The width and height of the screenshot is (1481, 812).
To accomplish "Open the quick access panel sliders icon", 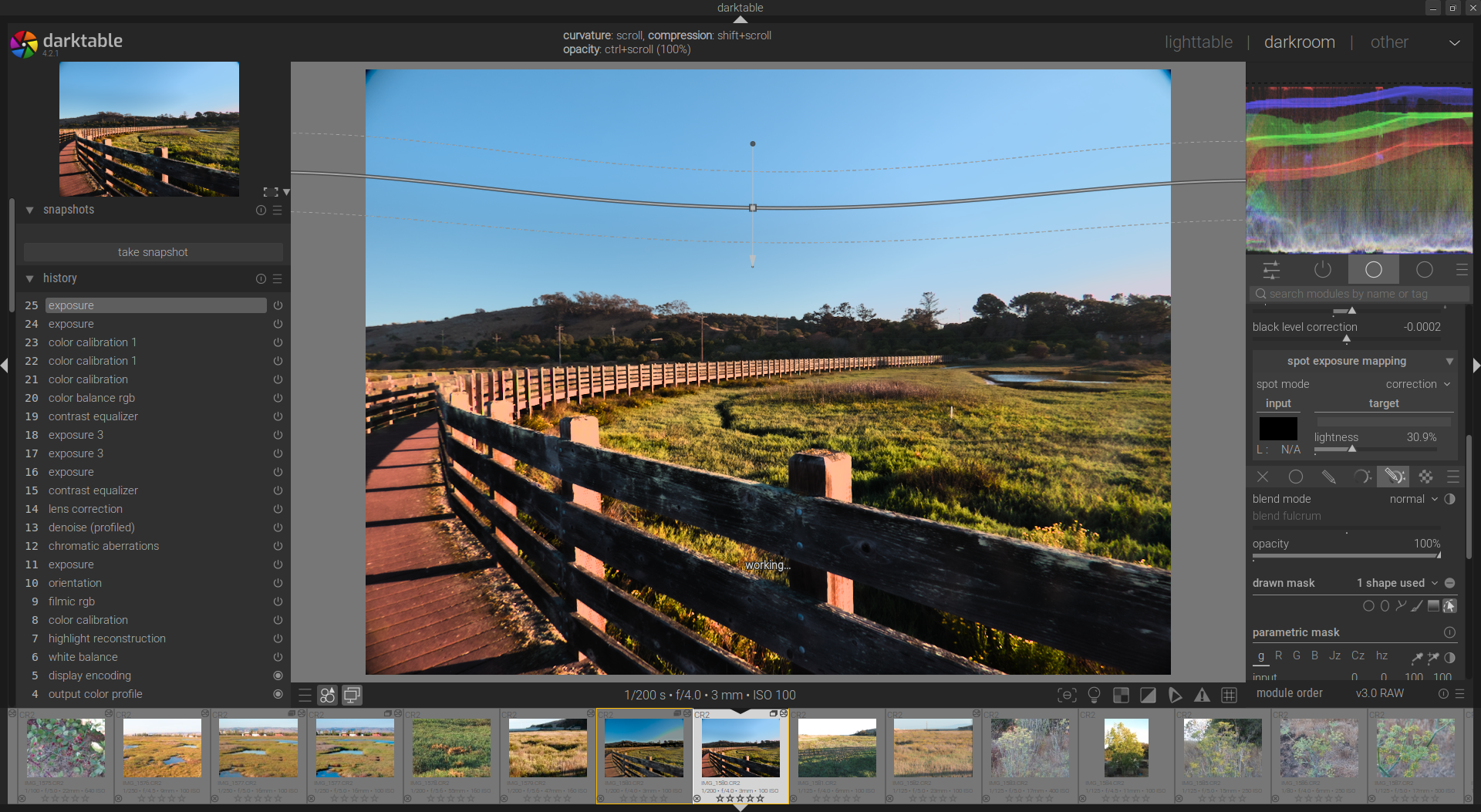I will click(1271, 270).
